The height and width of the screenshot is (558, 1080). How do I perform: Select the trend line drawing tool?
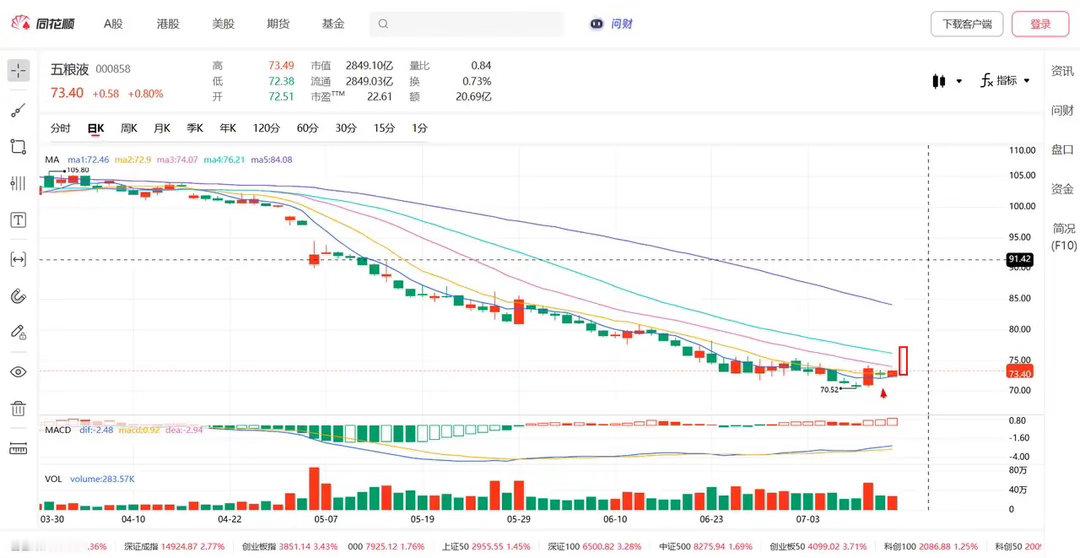tap(19, 109)
